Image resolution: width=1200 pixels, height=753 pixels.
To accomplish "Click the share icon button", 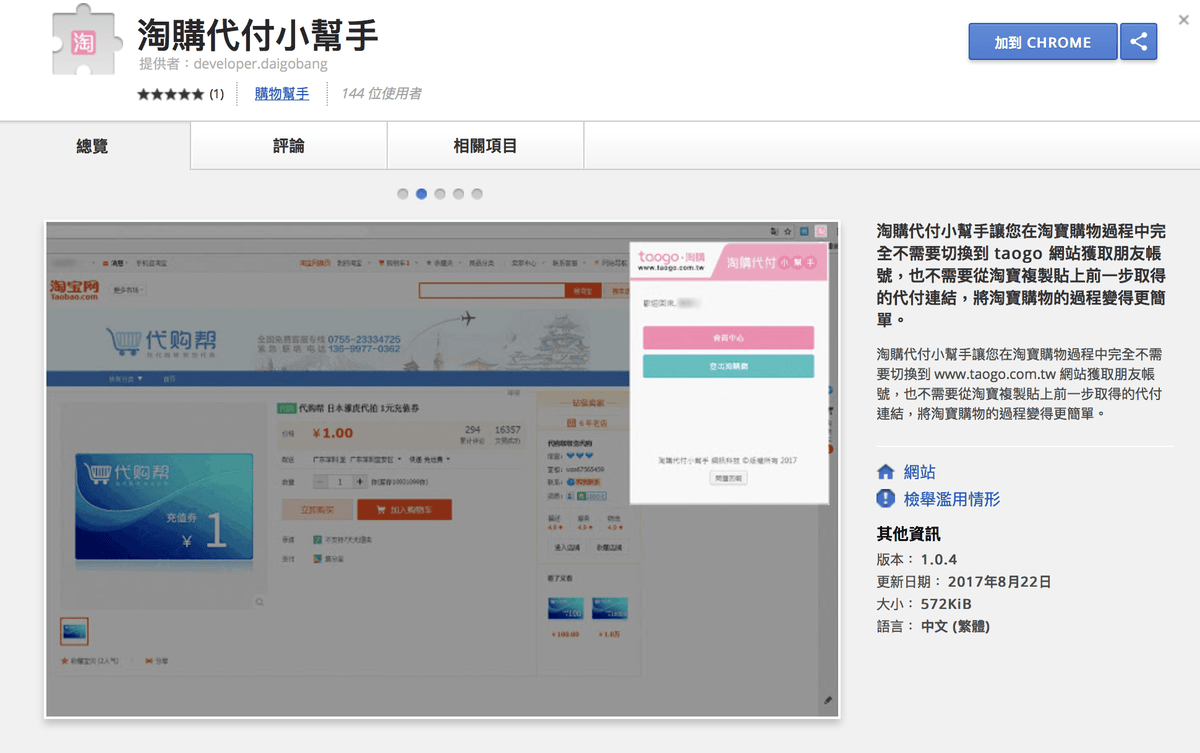I will (x=1138, y=42).
